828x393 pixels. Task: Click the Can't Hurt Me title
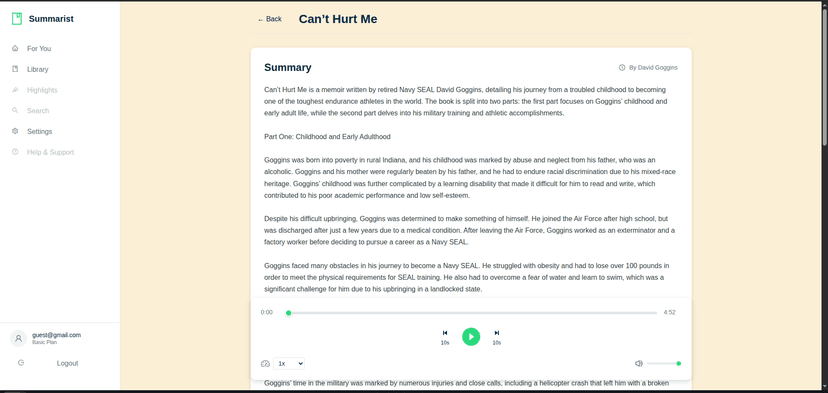coord(338,19)
